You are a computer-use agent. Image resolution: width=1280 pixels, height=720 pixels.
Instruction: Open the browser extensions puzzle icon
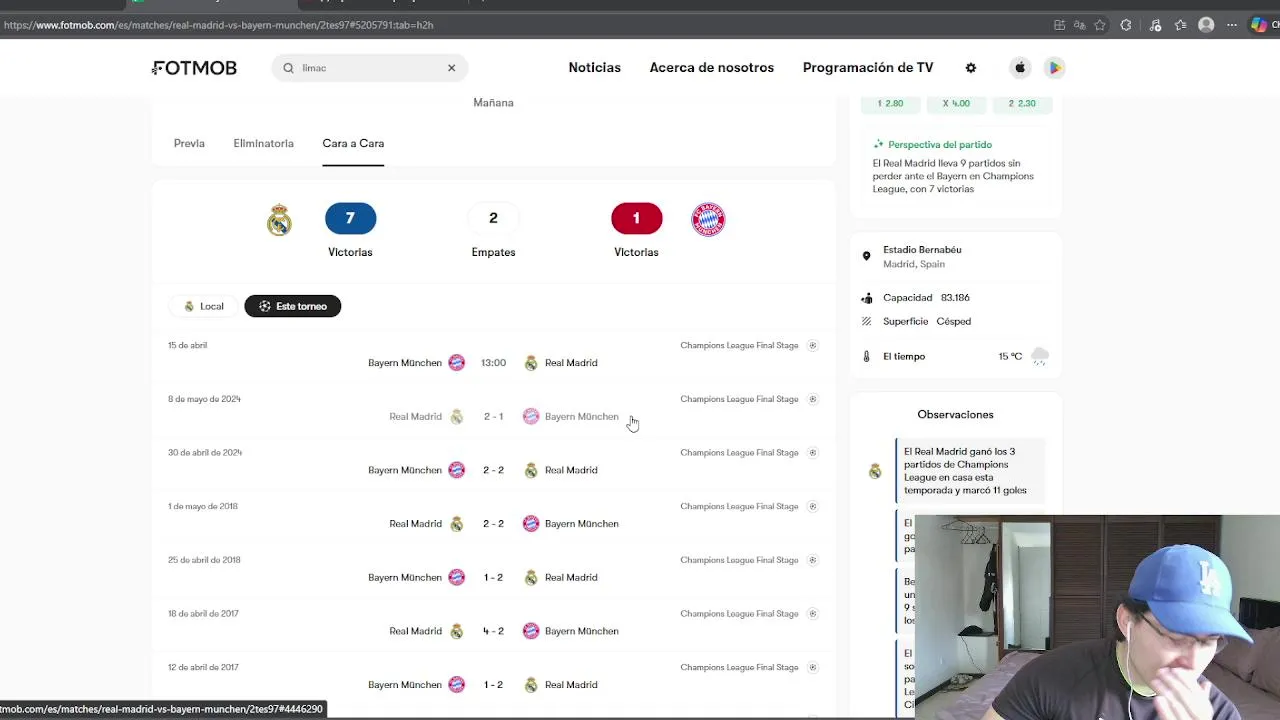pyautogui.click(x=1126, y=25)
